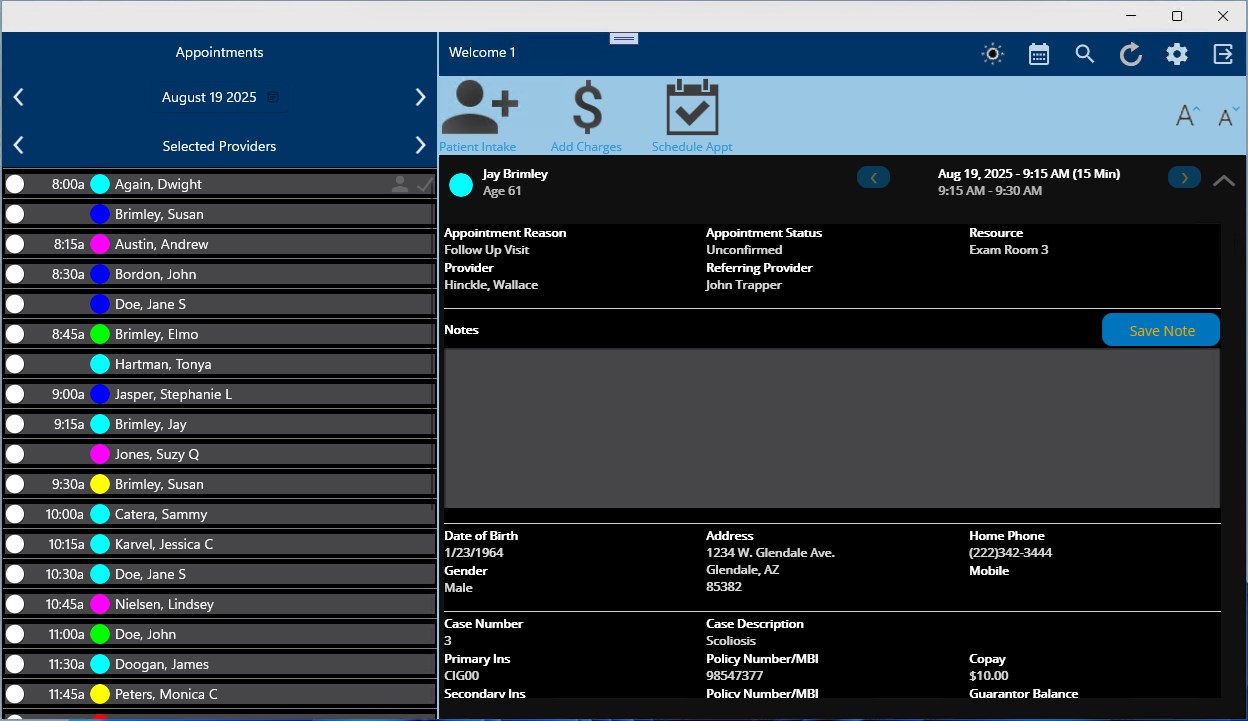Select the radio circle for Brimley, Jay
Viewport: 1248px width, 721px height.
[15, 424]
